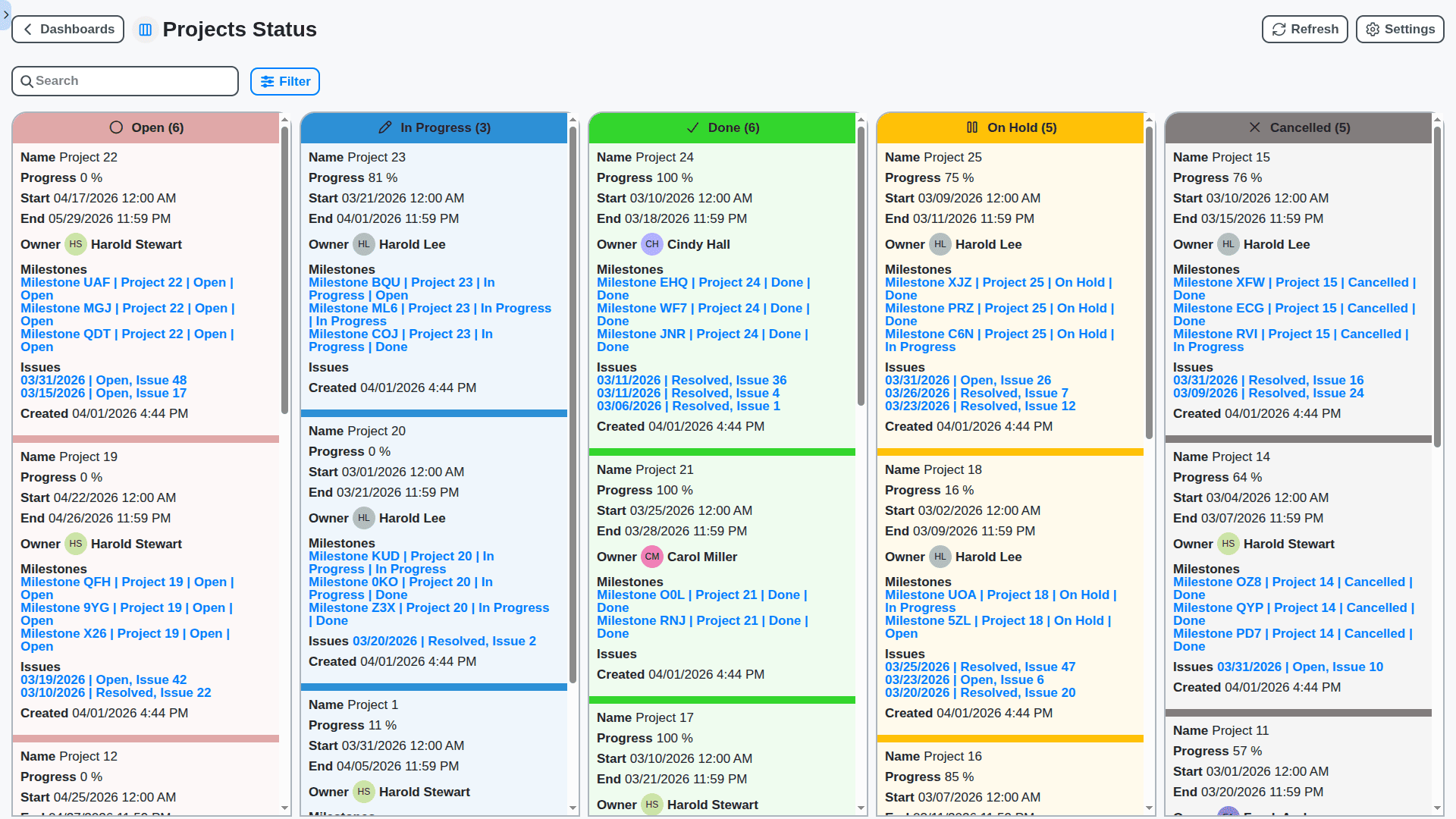Click Carol Miller's CM avatar on Project 21

(x=651, y=557)
